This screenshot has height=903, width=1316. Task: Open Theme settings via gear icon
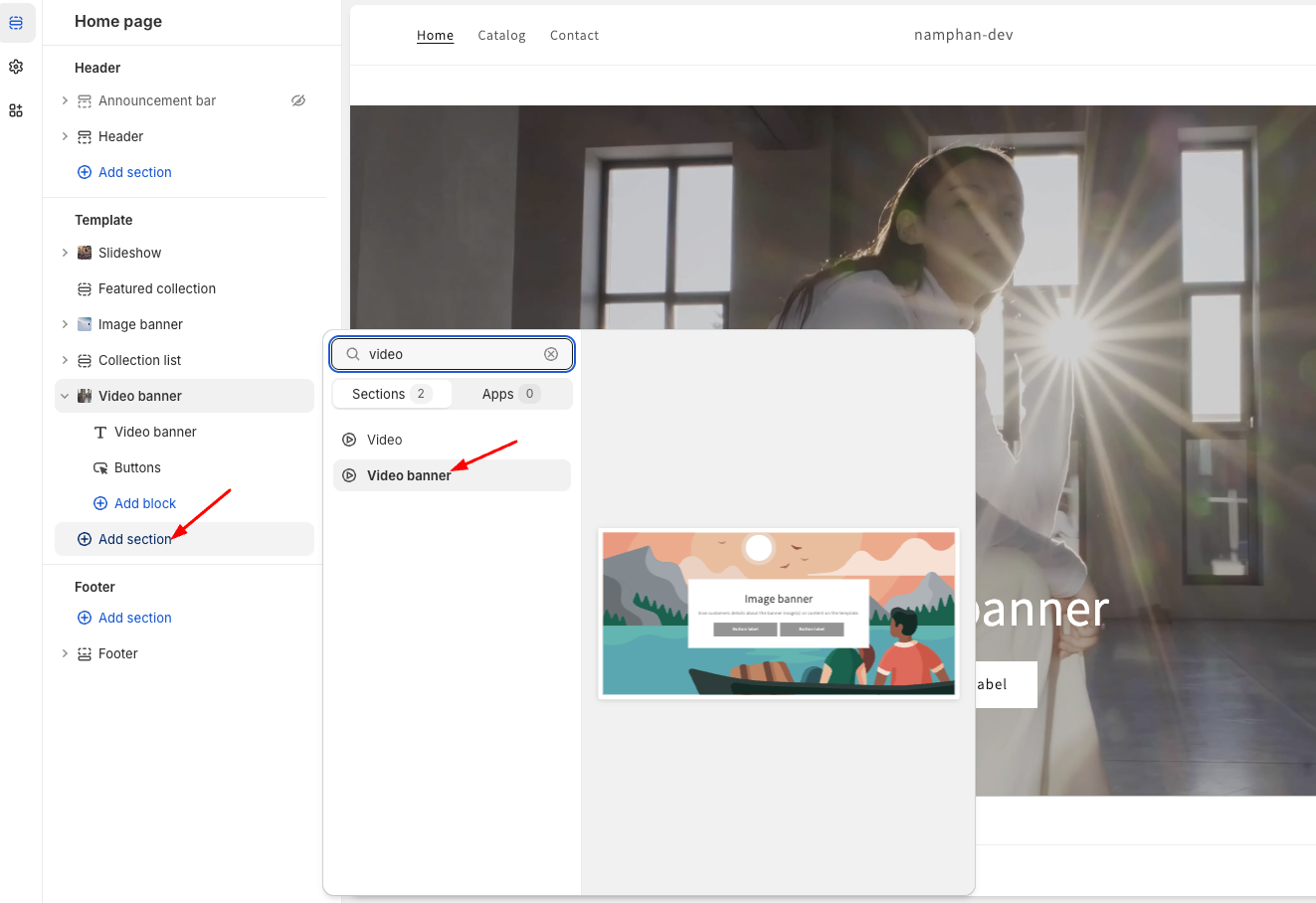pos(16,67)
